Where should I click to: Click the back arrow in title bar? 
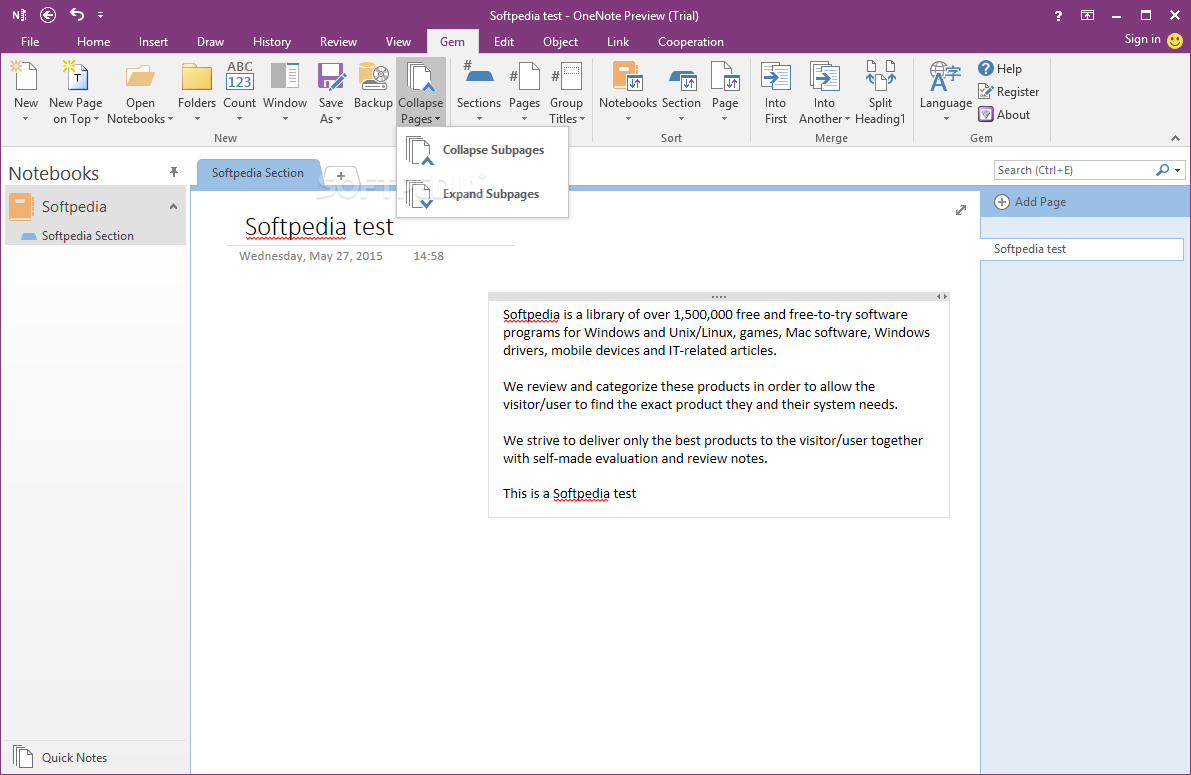tap(48, 14)
